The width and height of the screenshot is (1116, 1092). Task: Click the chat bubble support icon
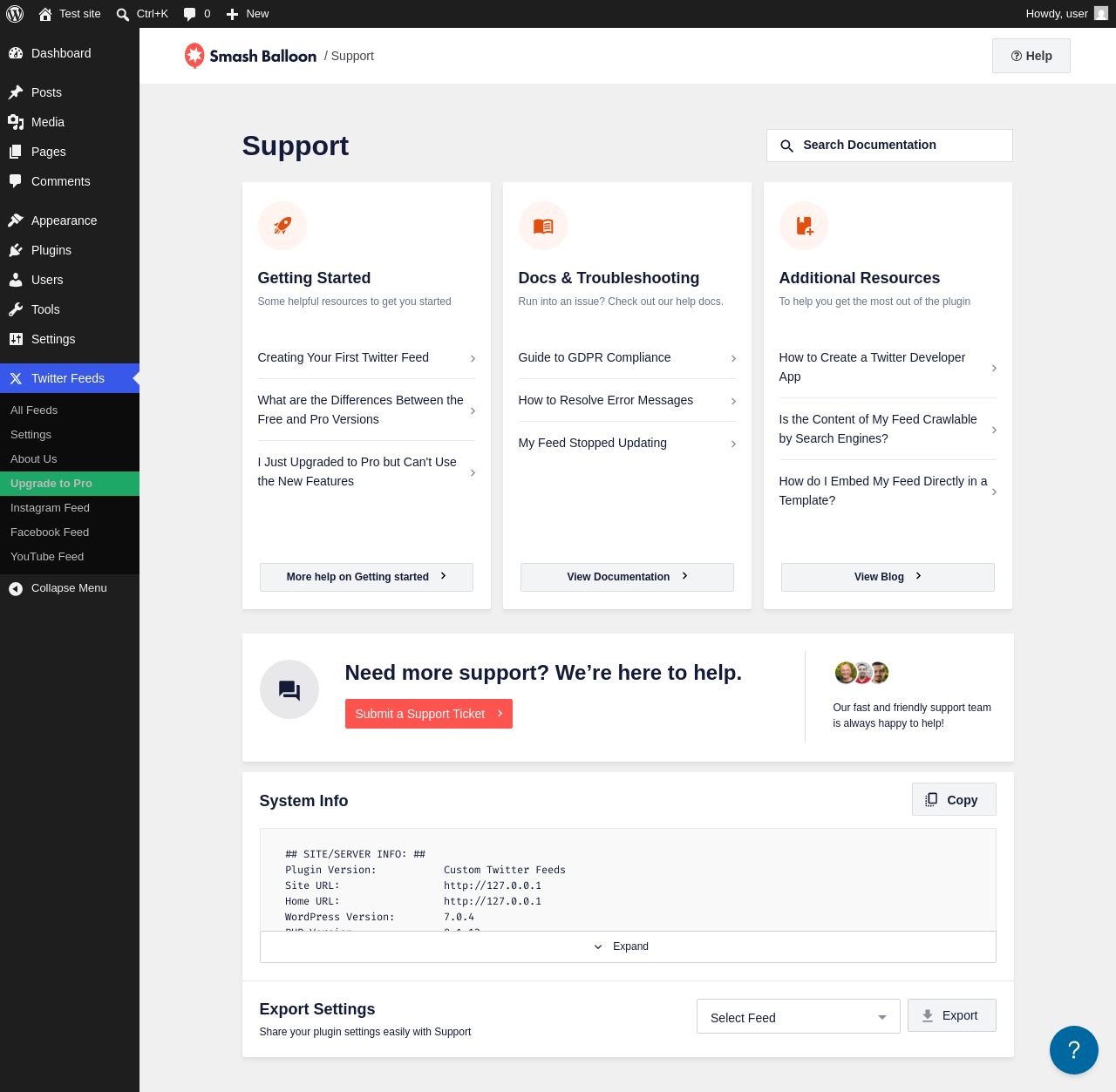click(289, 689)
